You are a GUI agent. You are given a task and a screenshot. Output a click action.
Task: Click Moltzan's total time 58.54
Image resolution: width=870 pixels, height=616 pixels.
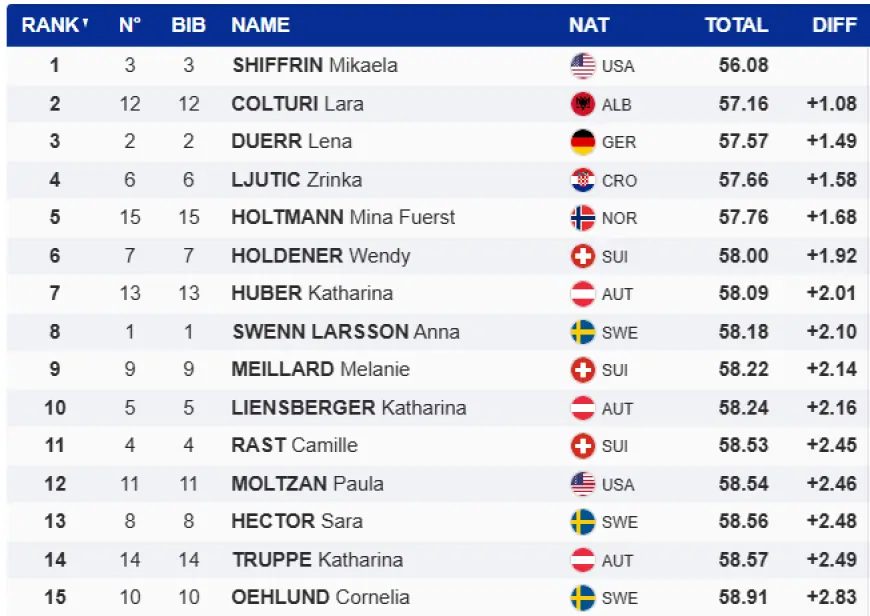(x=743, y=484)
